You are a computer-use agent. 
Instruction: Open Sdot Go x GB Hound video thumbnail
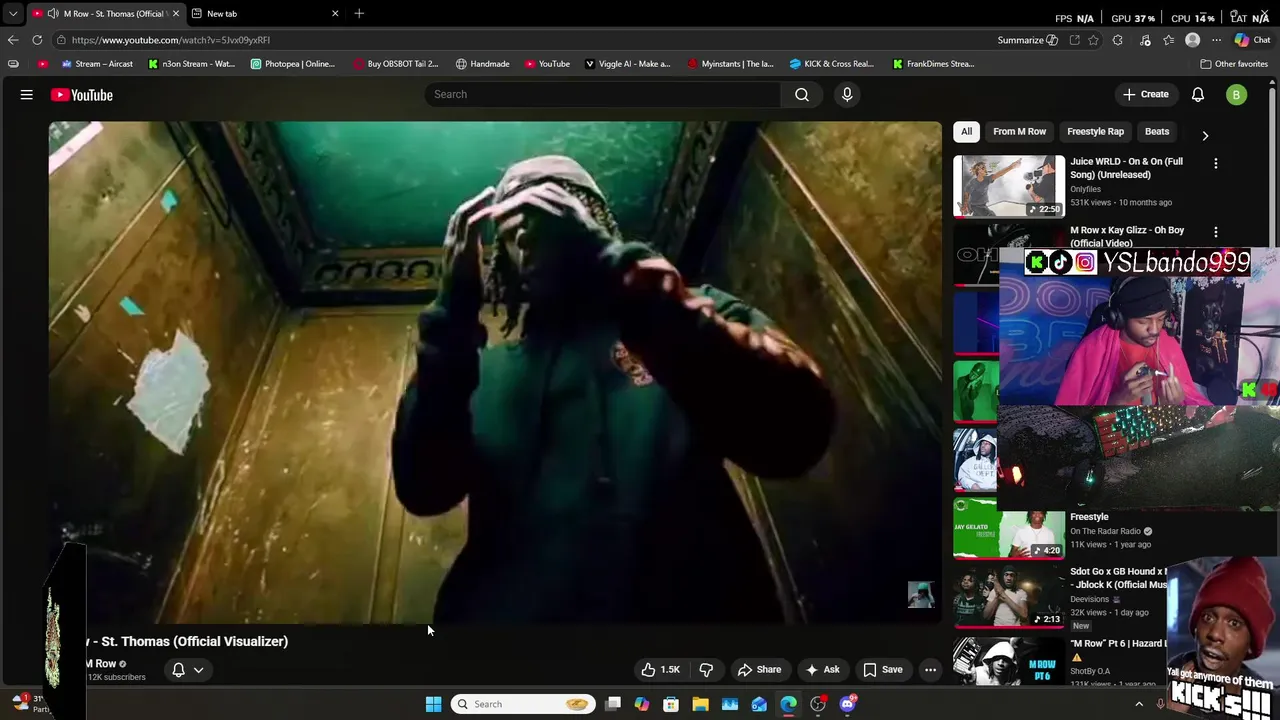(x=1009, y=596)
